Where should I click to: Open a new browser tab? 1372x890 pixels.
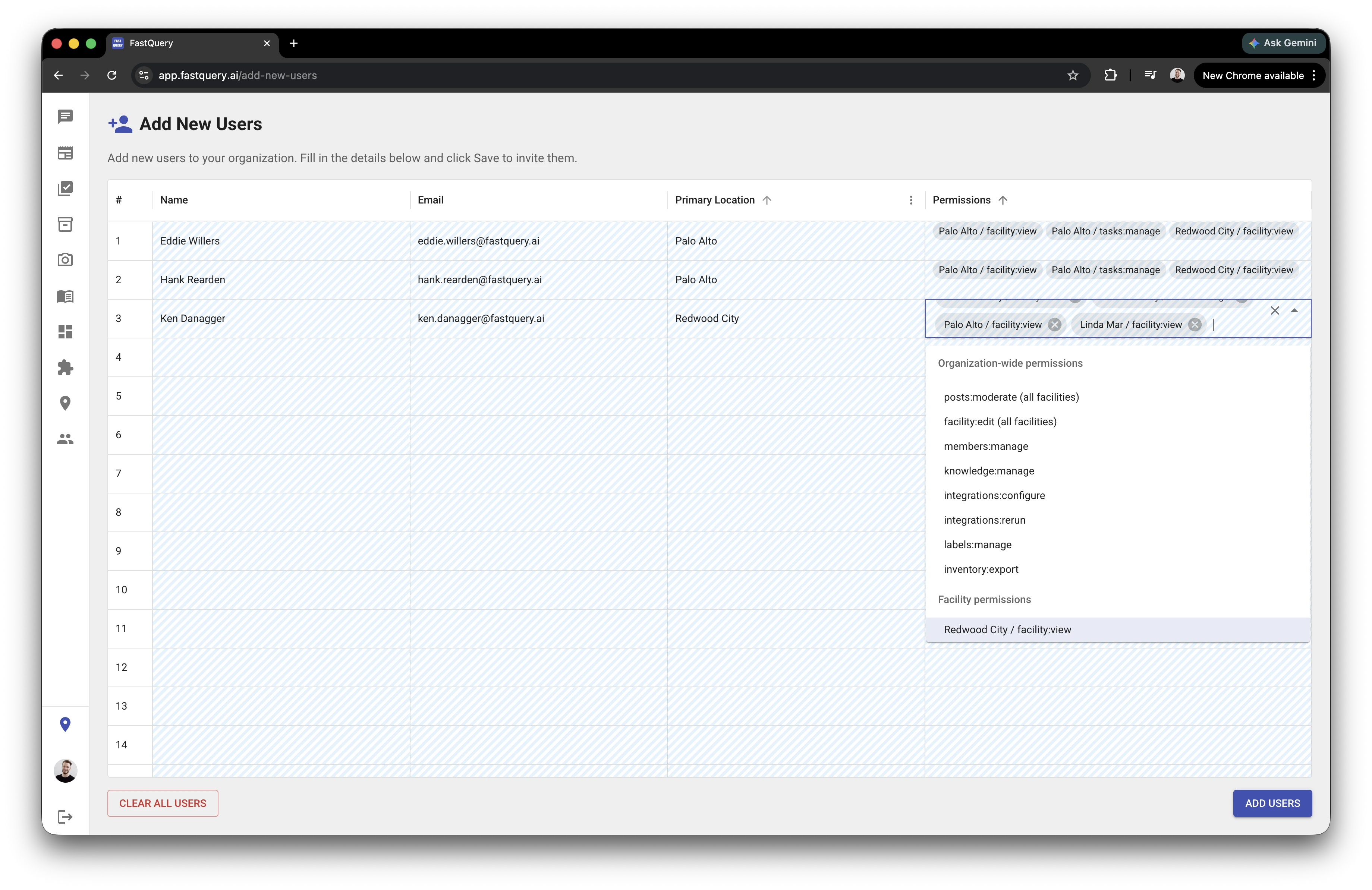tap(293, 43)
